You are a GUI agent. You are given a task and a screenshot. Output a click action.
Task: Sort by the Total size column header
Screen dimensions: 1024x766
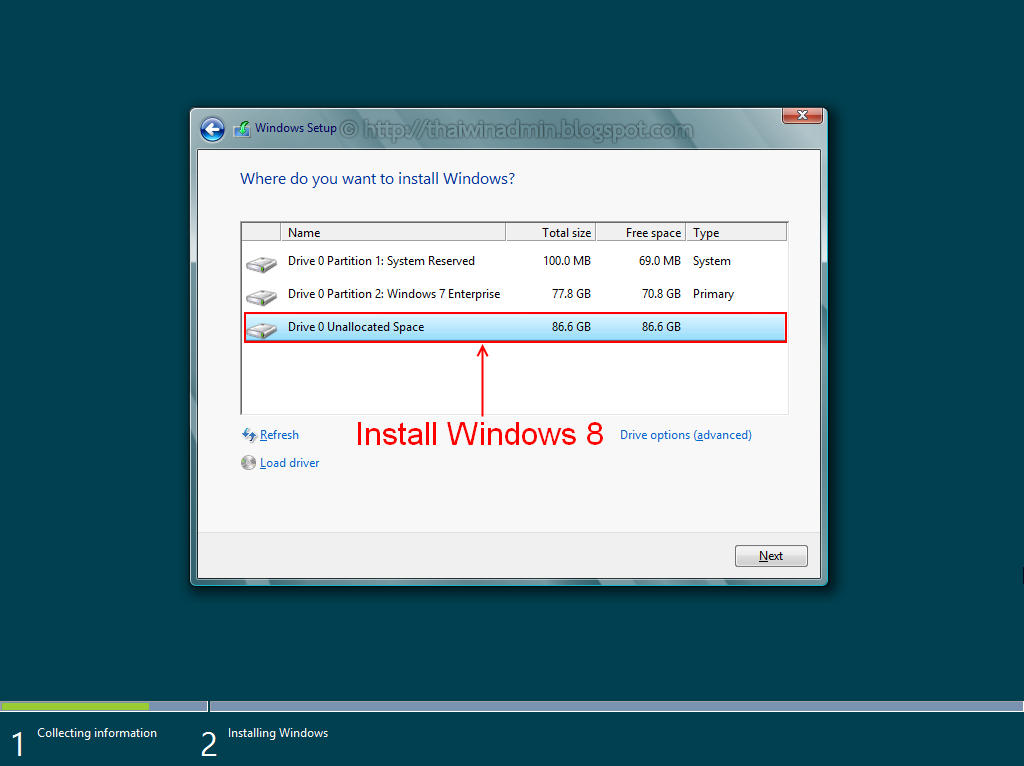click(551, 232)
